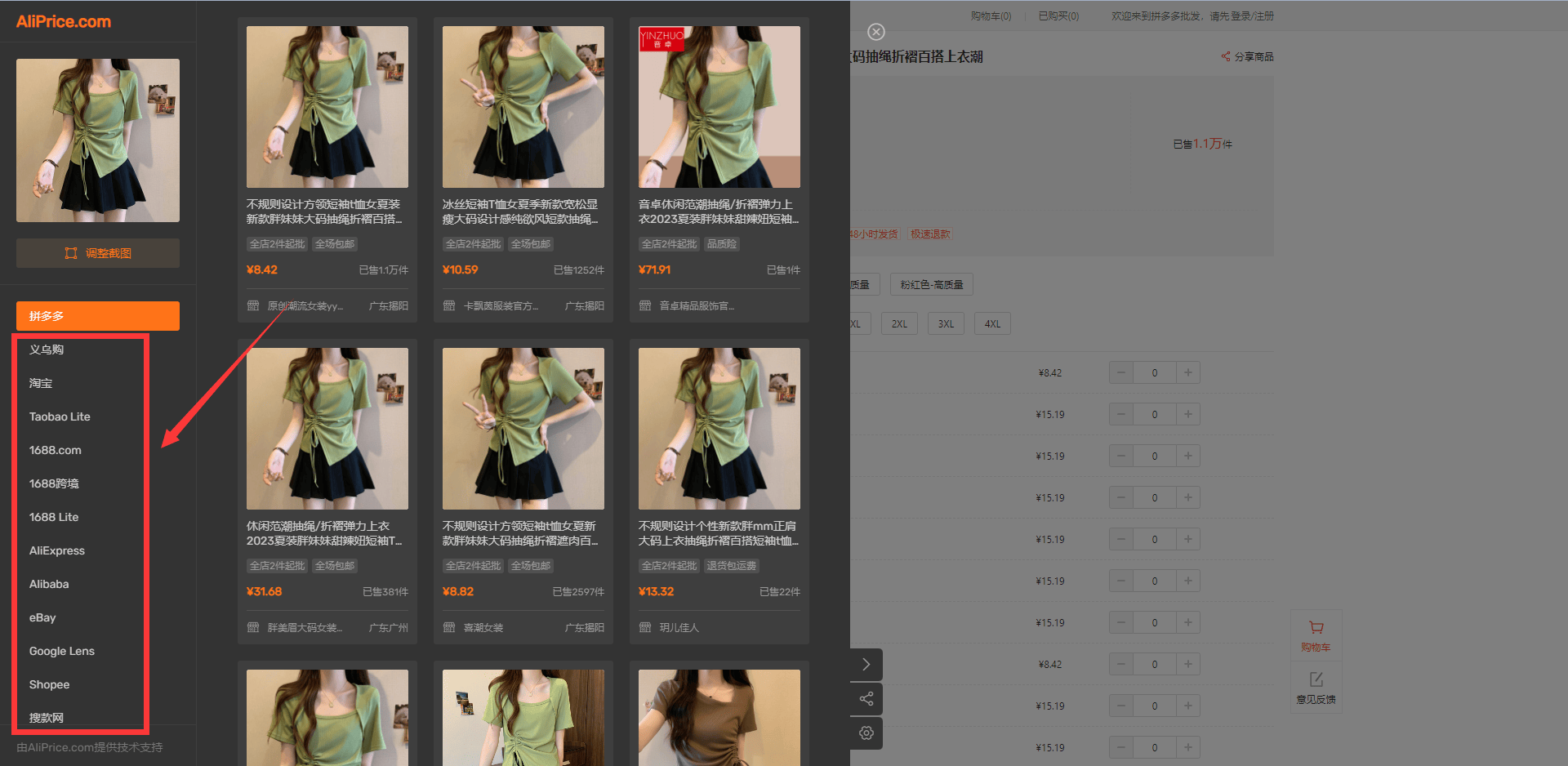Close the AliPrice search overlay panel
1568x766 pixels.
(x=875, y=32)
